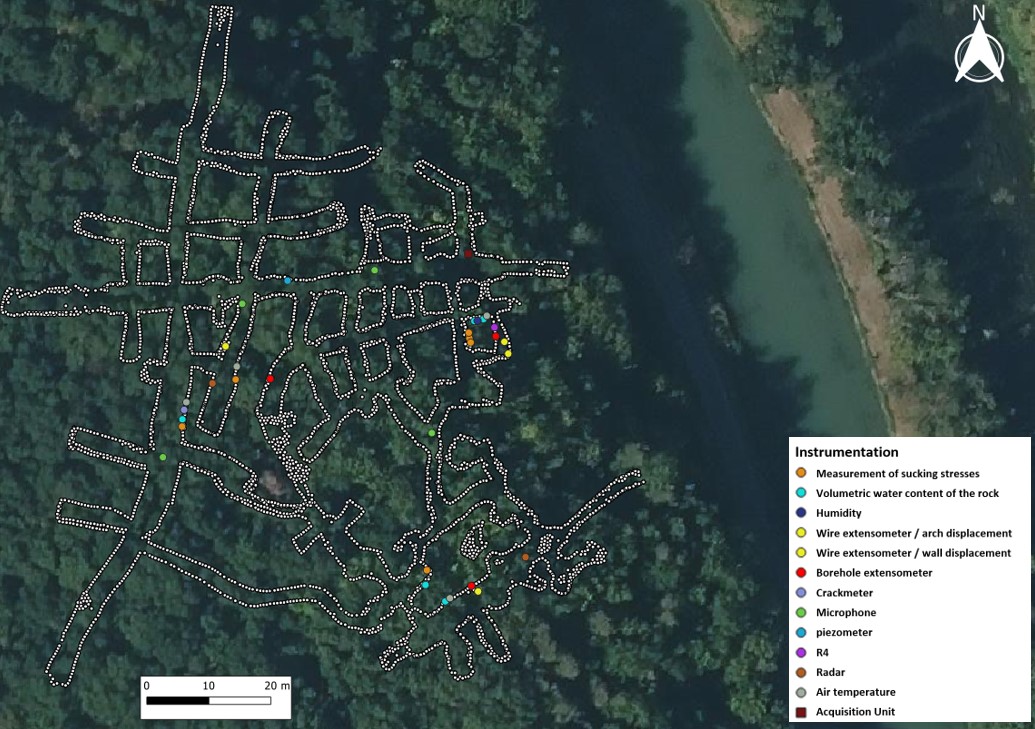The width and height of the screenshot is (1035, 729).
Task: Click the red borehole extensometer marker below R4 marker
Action: (x=496, y=336)
